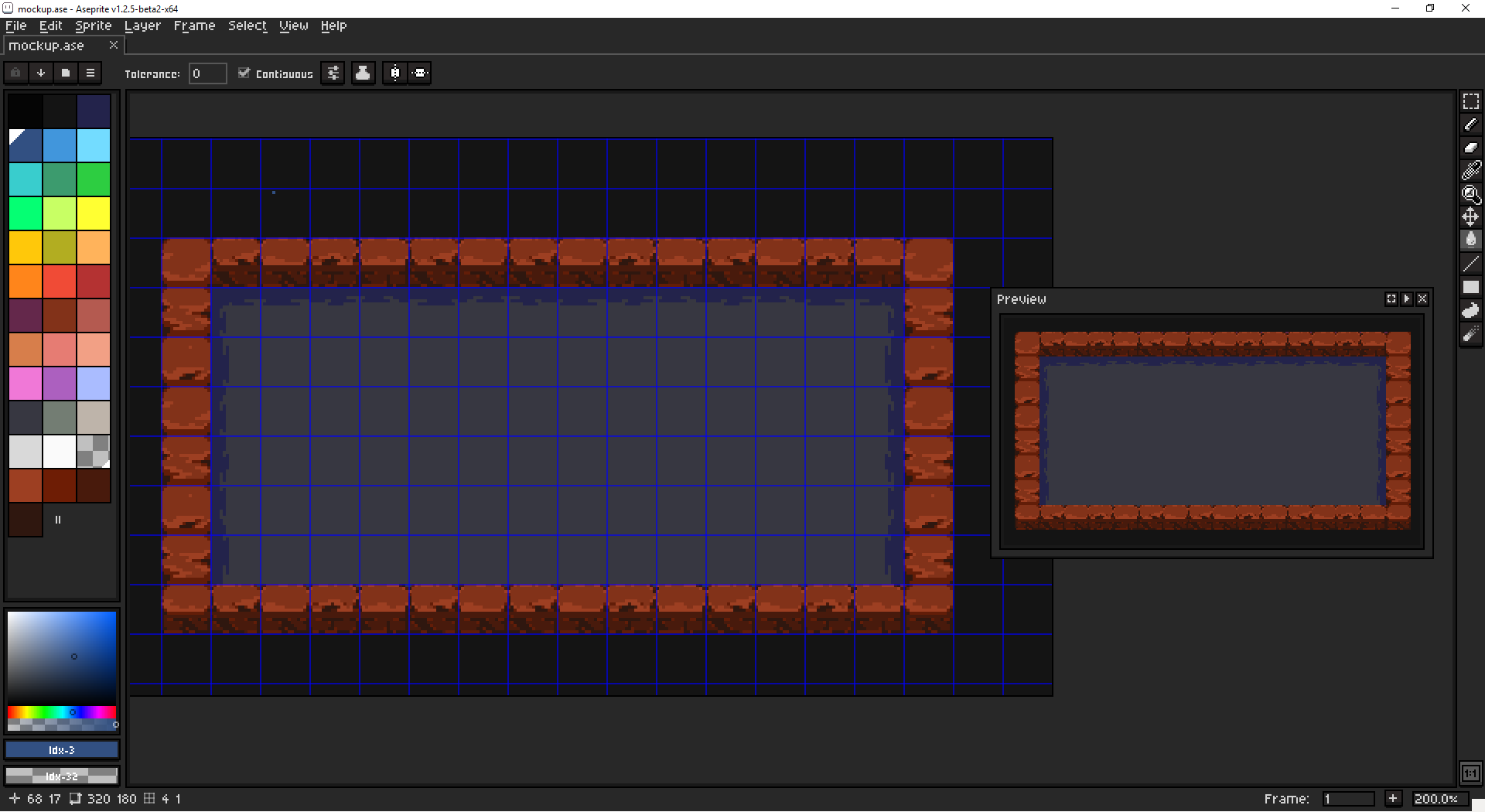
Task: Click the sort palette arrow icon
Action: click(x=40, y=73)
